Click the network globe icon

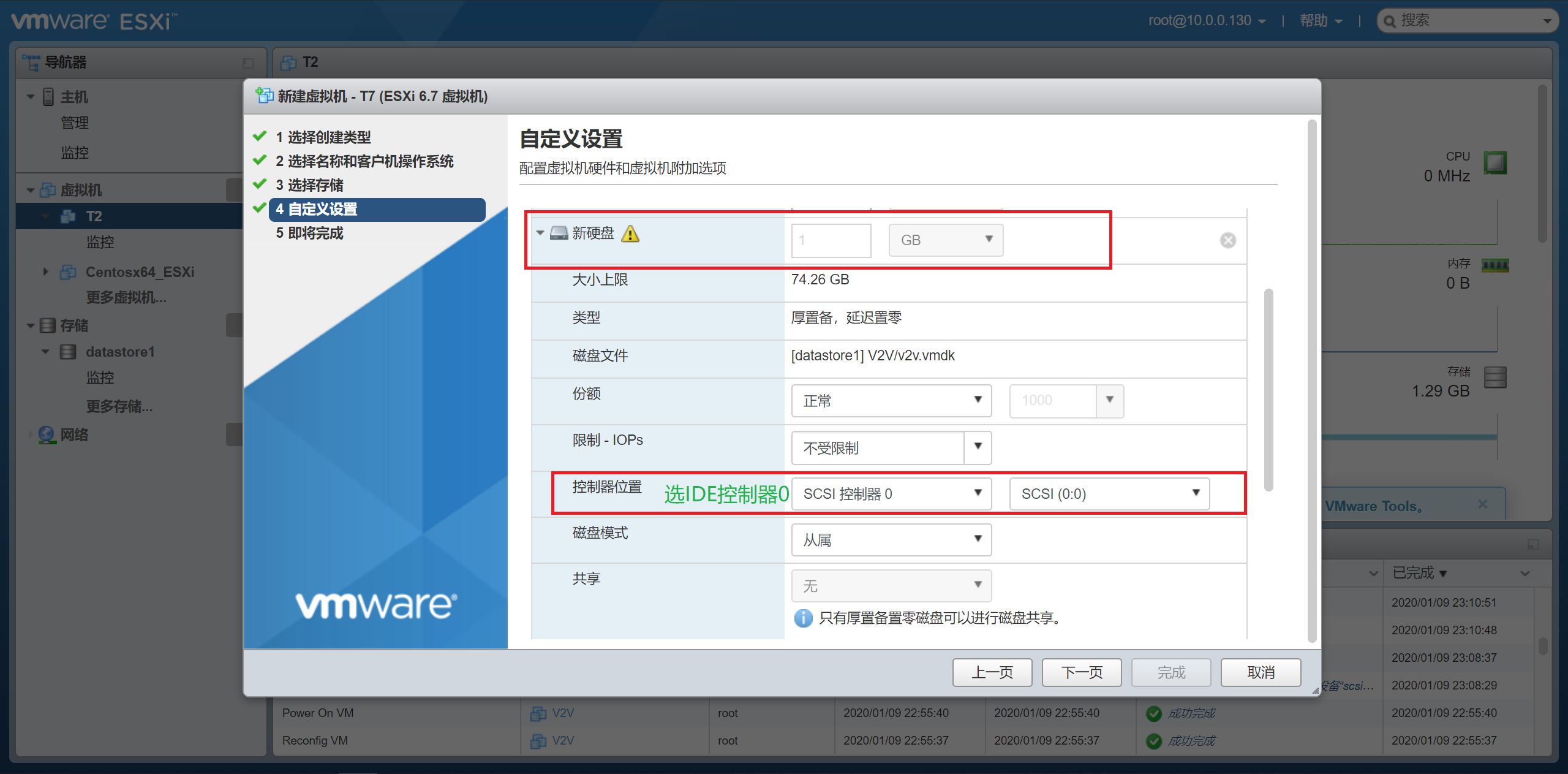pyautogui.click(x=47, y=434)
